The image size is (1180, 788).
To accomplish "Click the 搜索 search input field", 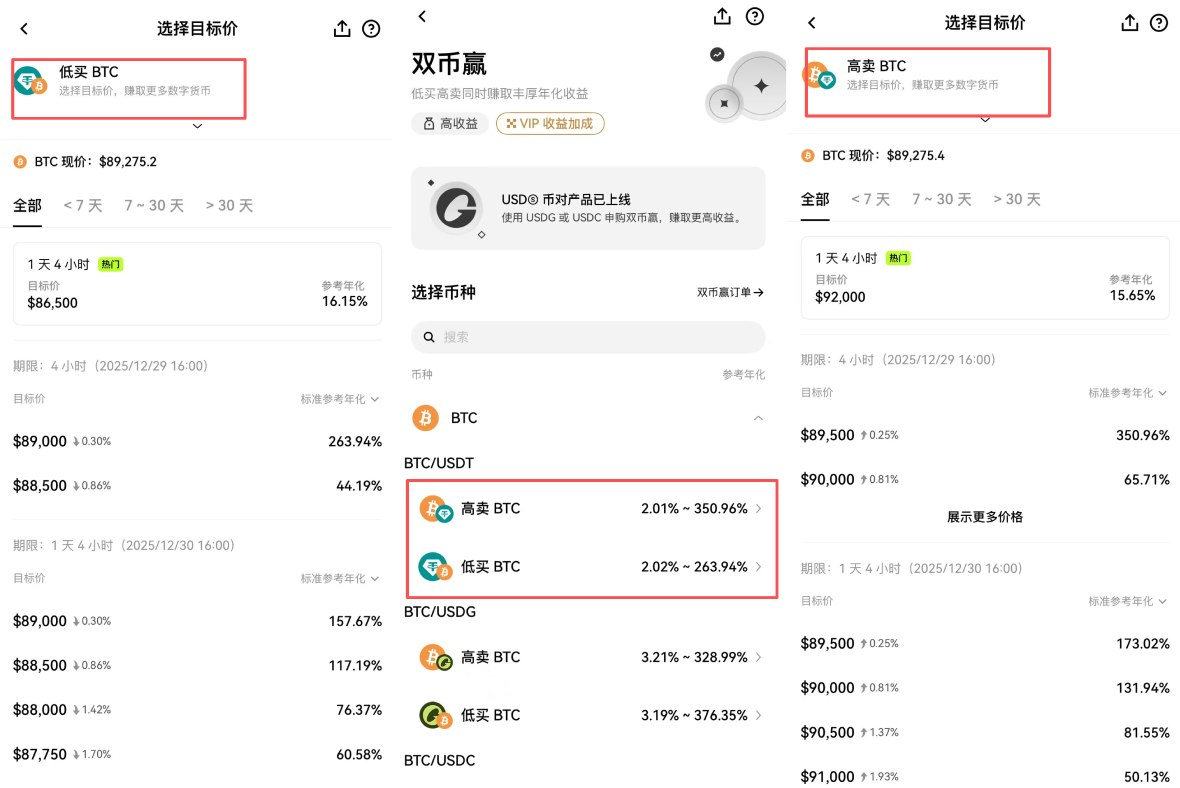I will click(588, 337).
